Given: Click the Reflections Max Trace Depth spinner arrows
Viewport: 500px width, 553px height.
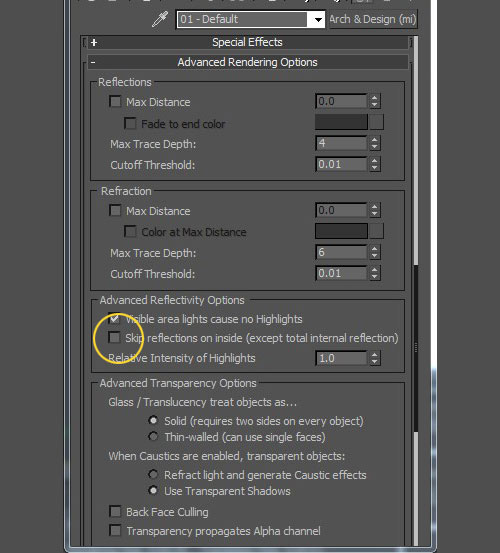Looking at the screenshot, I should click(x=375, y=143).
